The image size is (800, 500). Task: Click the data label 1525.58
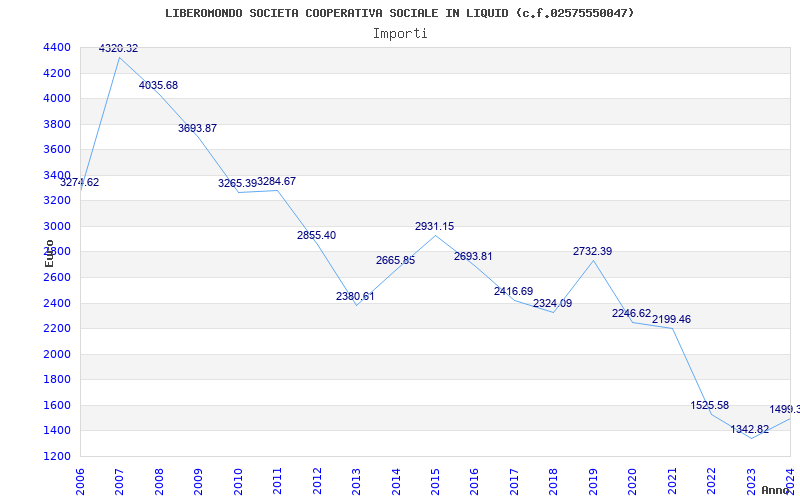[710, 405]
